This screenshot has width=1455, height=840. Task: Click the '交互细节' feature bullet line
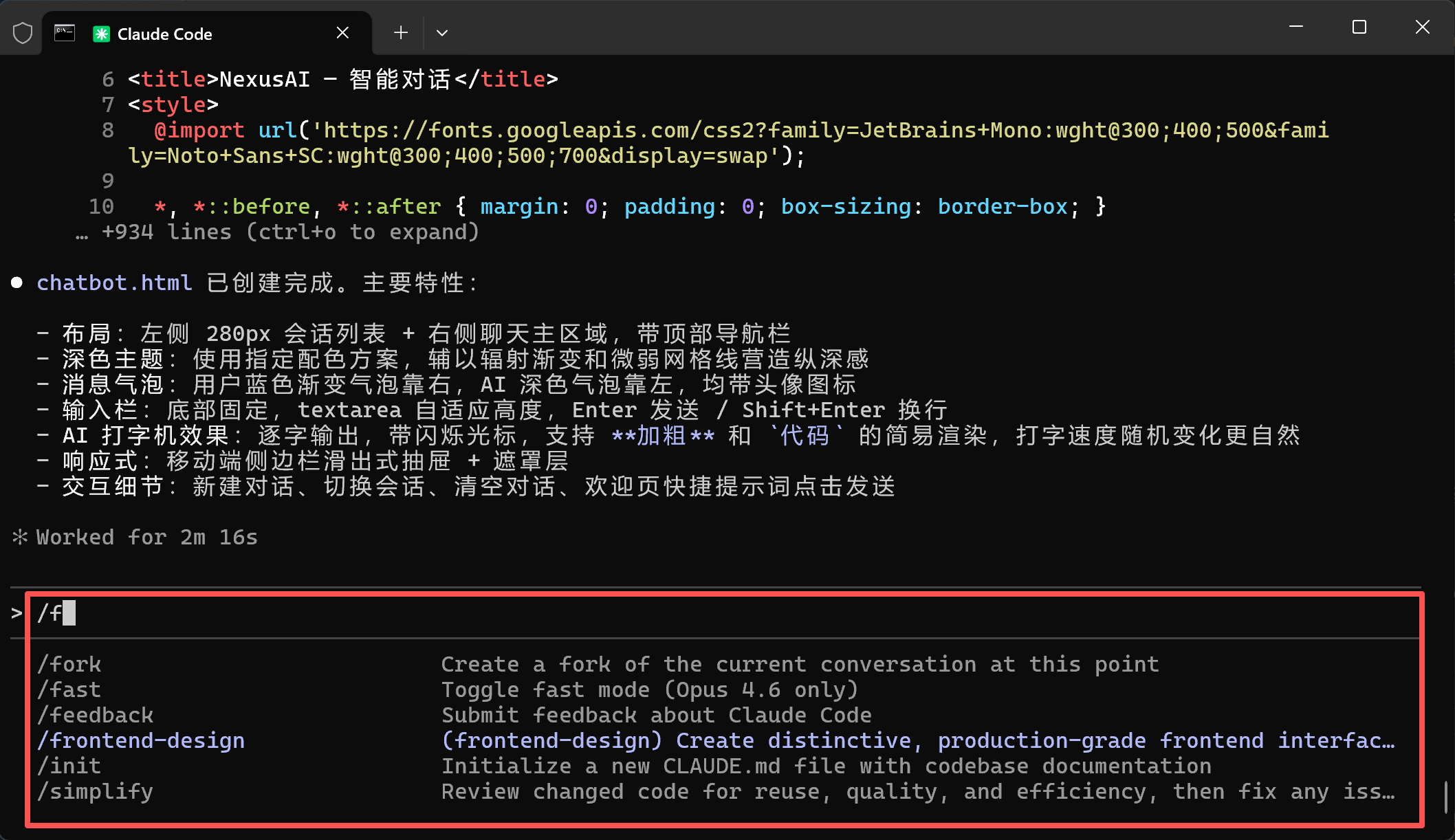pyautogui.click(x=466, y=486)
